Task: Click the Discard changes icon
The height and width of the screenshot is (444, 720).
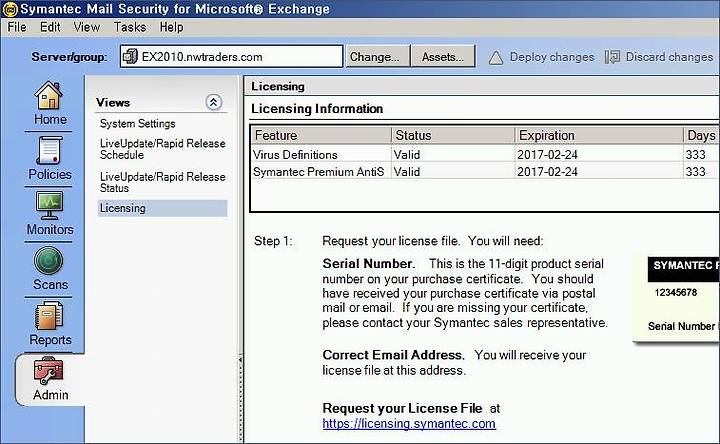Action: (x=612, y=57)
